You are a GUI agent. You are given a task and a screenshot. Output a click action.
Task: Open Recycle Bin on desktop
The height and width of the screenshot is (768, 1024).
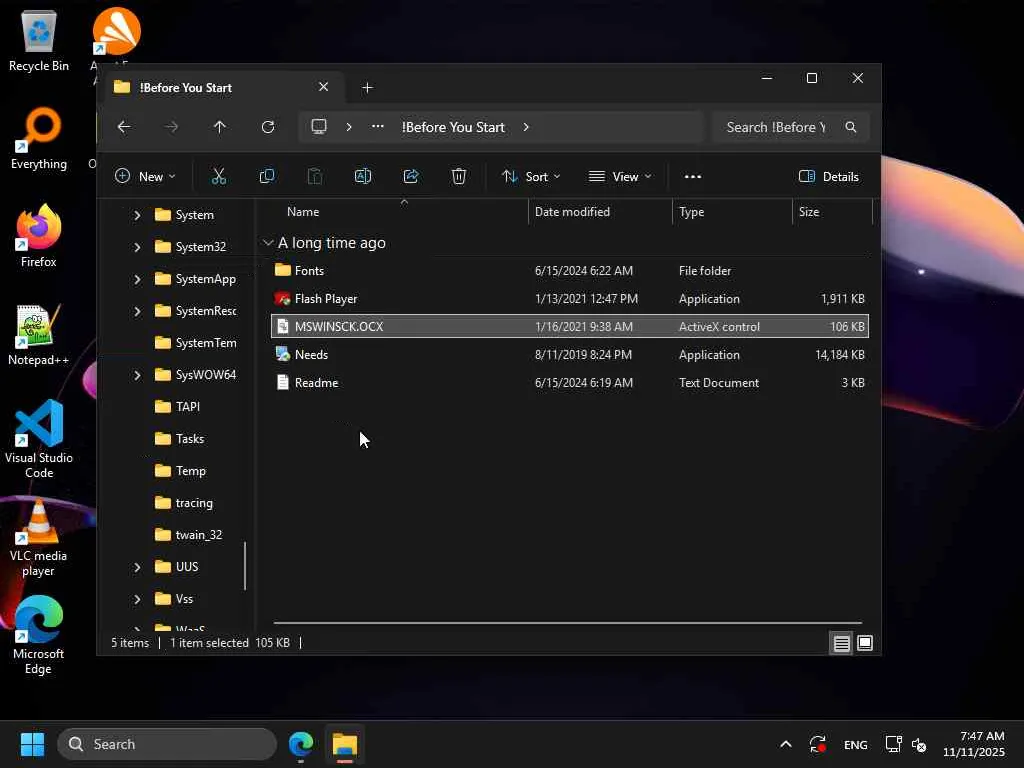click(x=39, y=41)
